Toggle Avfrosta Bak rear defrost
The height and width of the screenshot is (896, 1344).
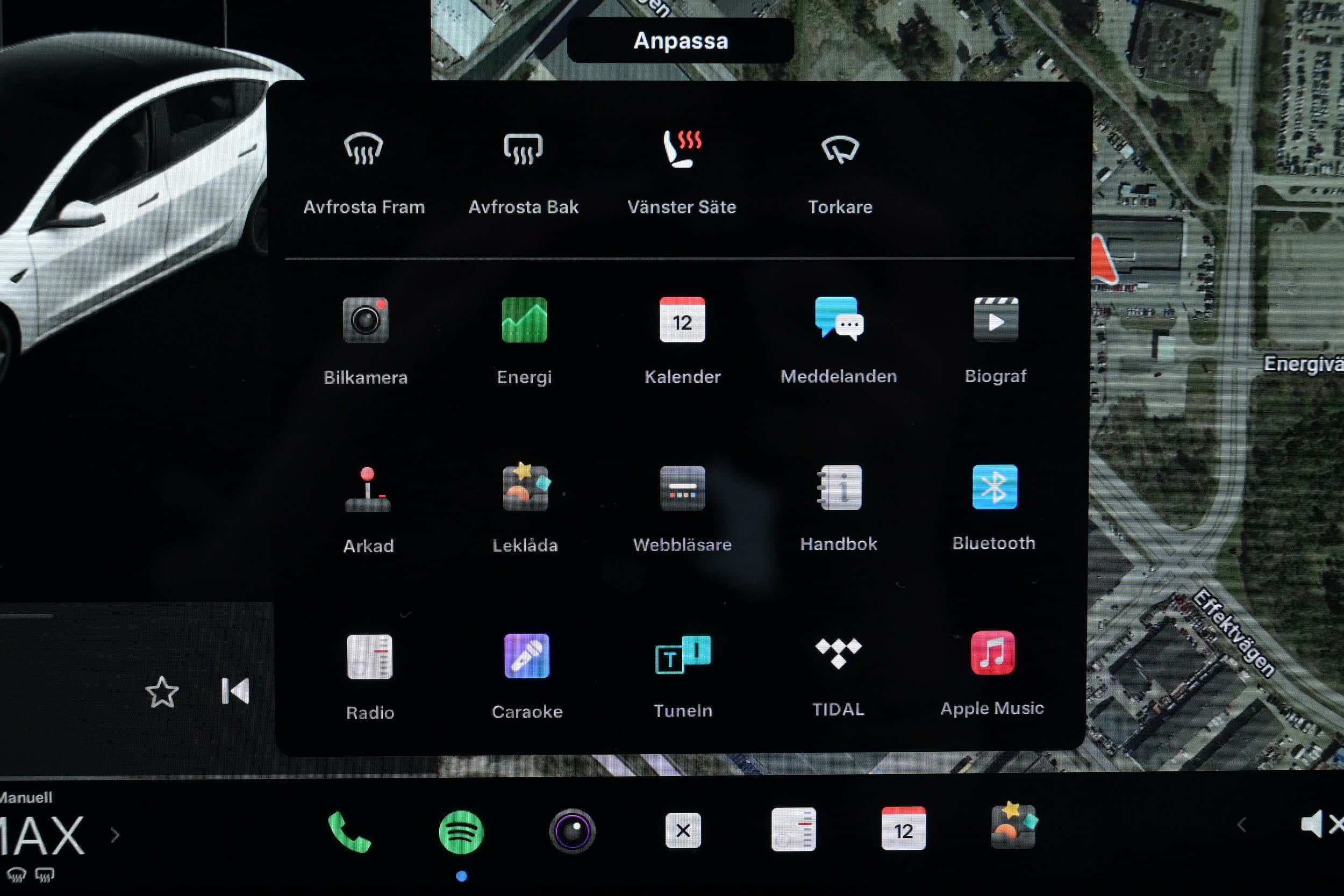point(523,149)
